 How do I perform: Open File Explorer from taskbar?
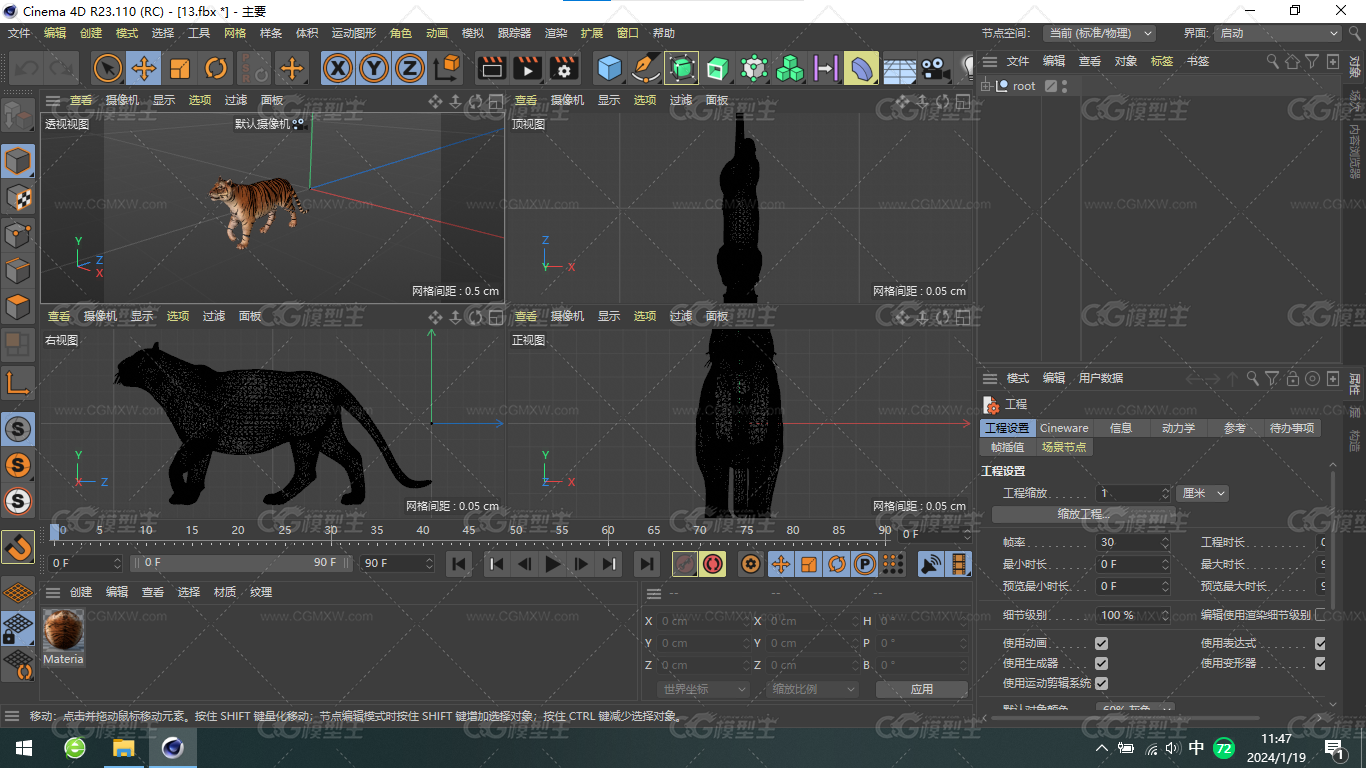click(x=123, y=748)
